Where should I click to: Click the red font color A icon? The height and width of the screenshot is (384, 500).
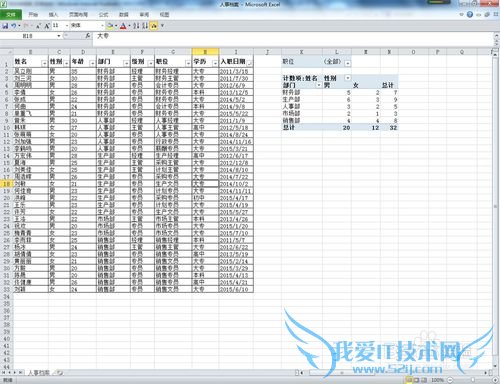click(123, 26)
